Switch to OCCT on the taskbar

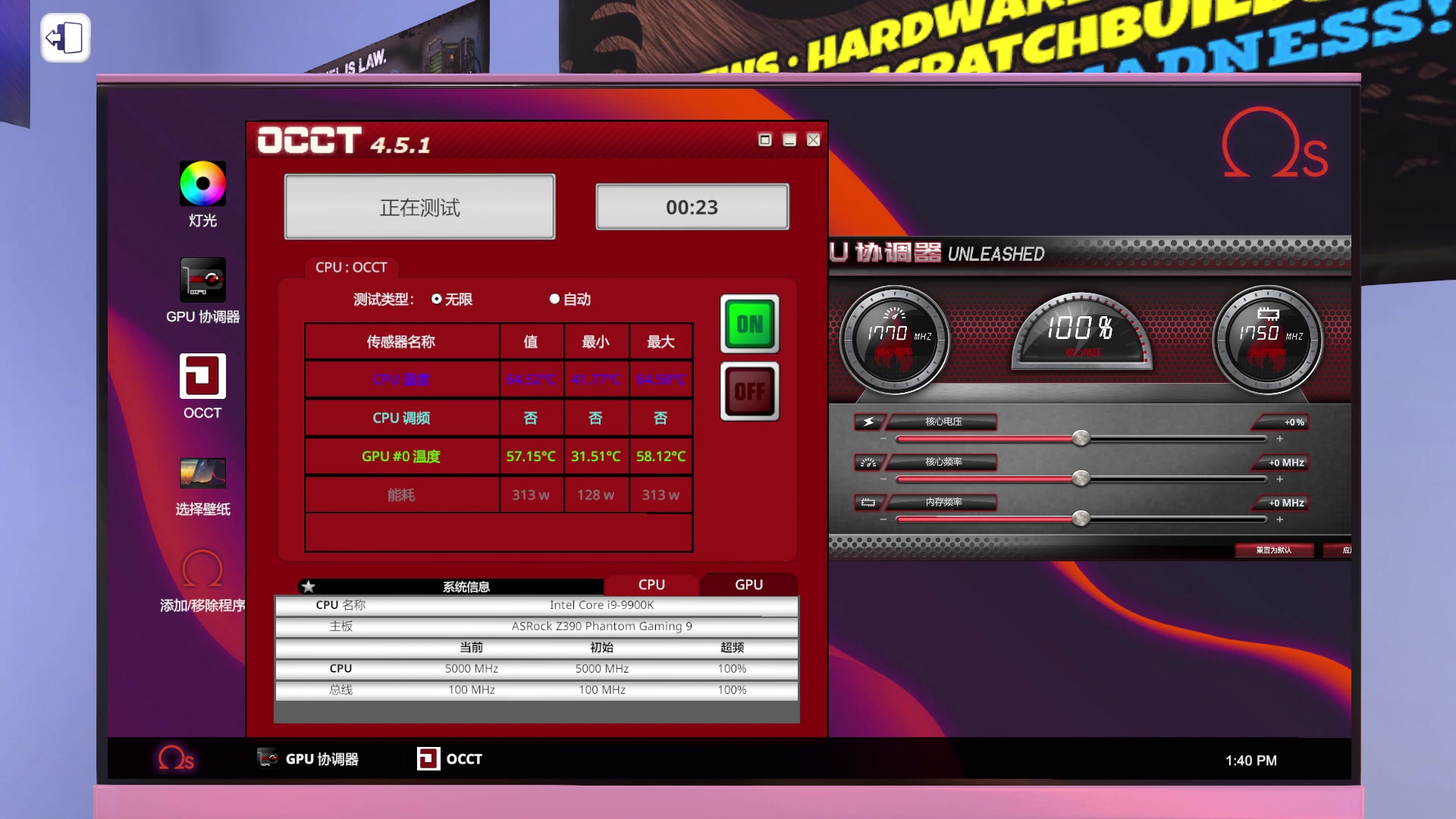click(450, 759)
